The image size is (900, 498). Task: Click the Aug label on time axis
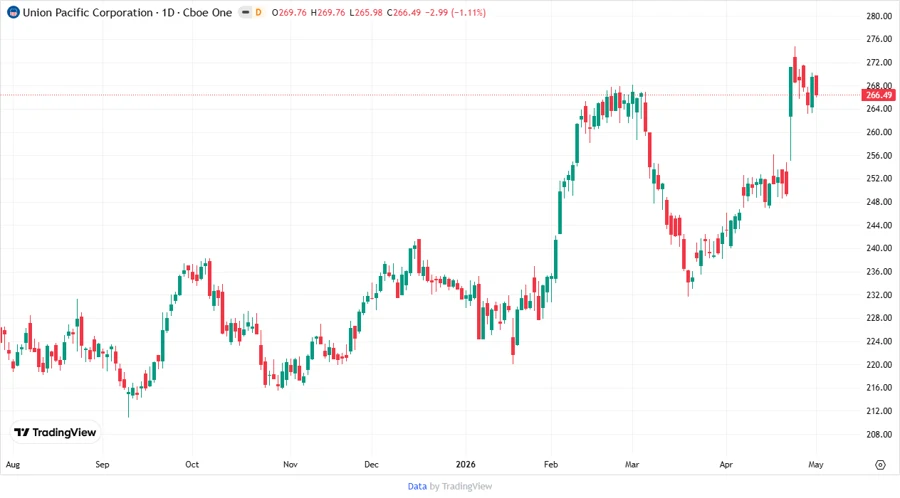pos(13,465)
